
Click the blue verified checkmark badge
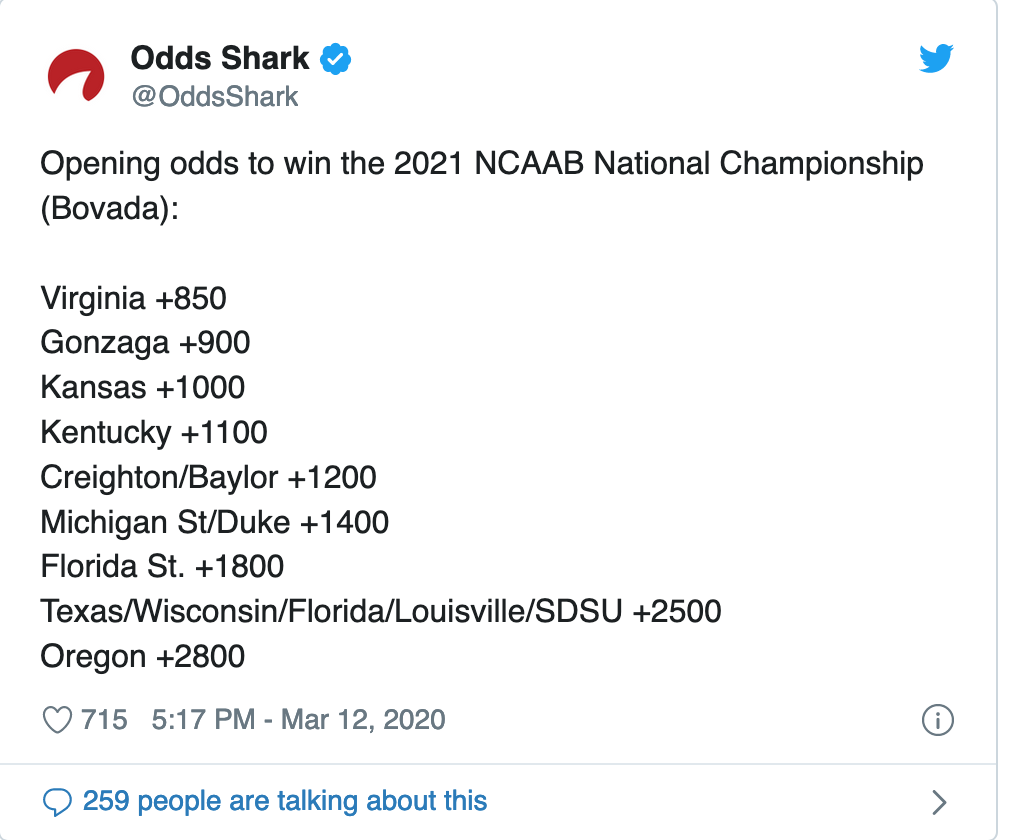335,60
